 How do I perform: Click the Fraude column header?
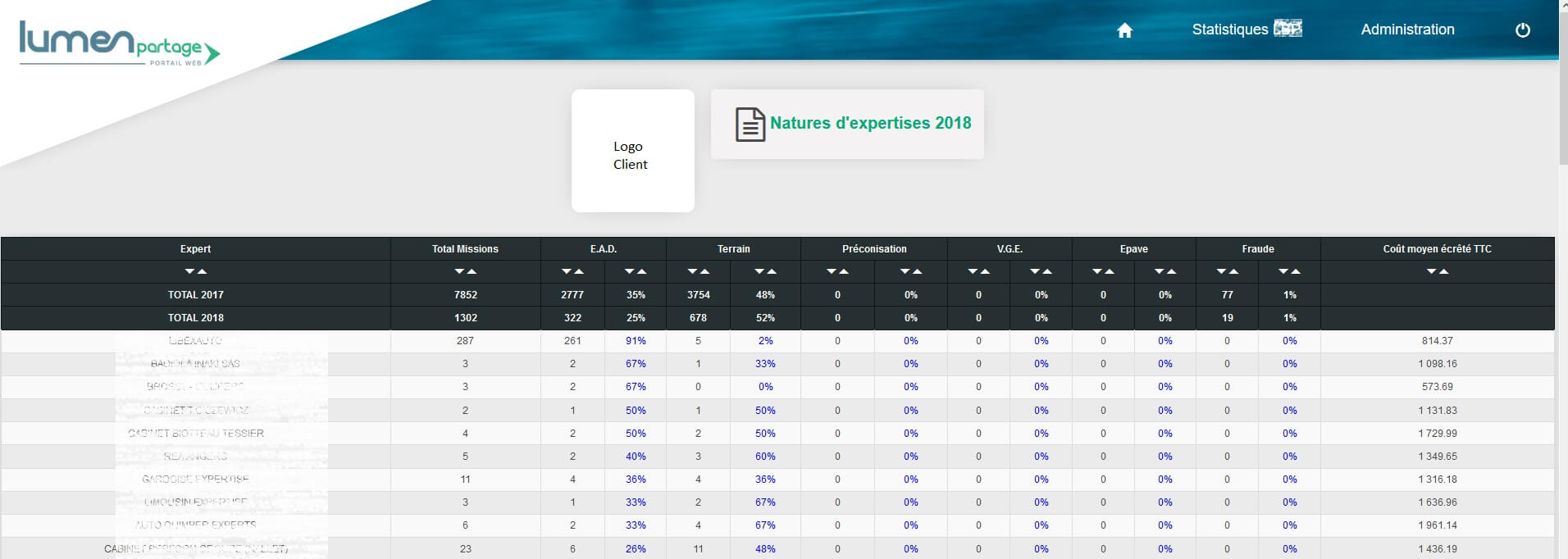pos(1258,249)
